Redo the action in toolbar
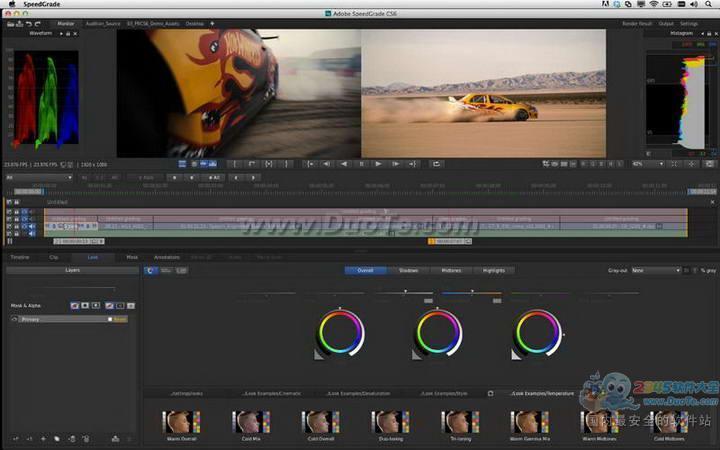This screenshot has height=450, width=720. [38, 24]
